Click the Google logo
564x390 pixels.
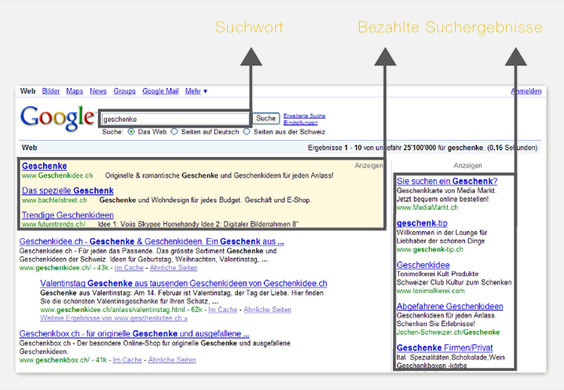pos(58,118)
